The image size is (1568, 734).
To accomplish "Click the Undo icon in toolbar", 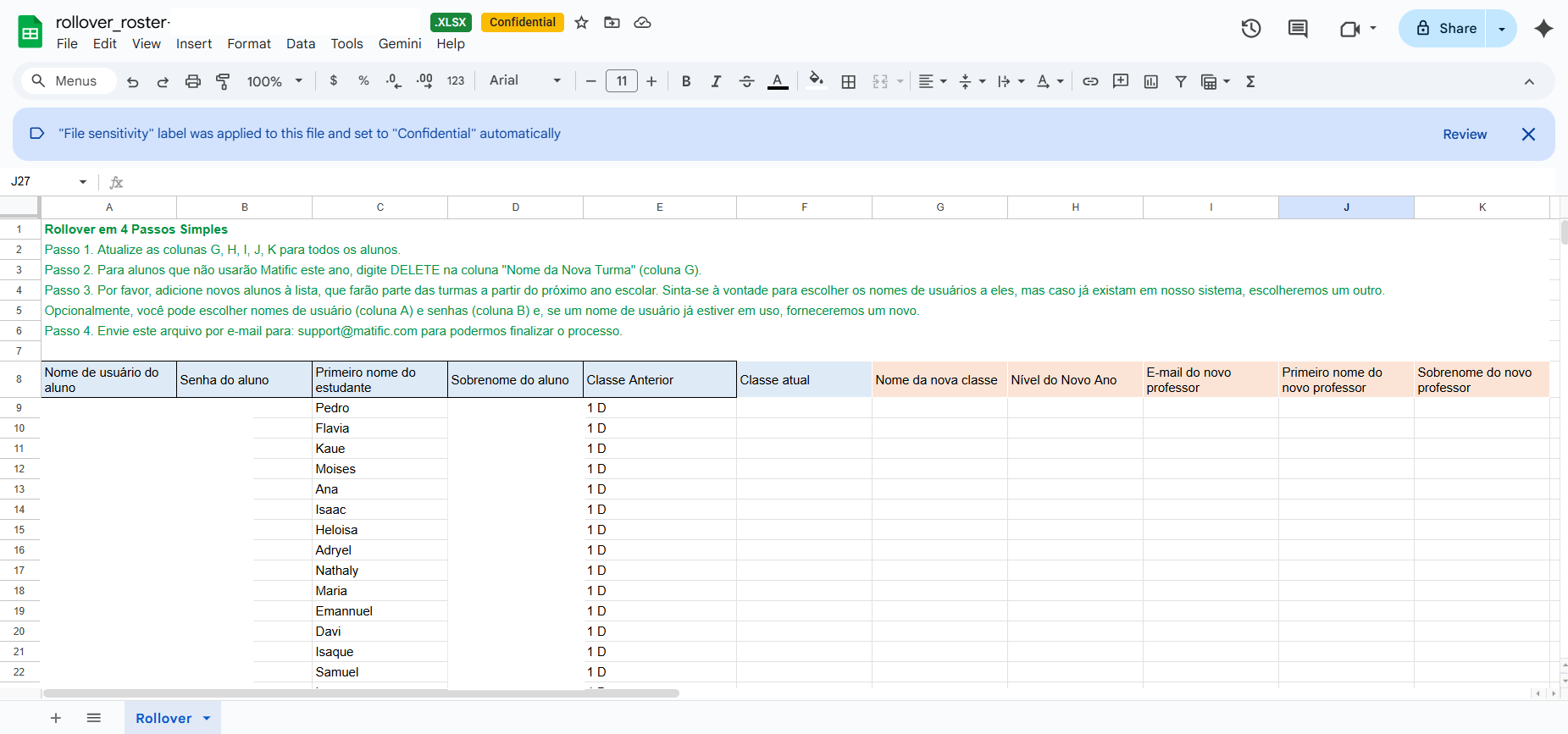I will pyautogui.click(x=132, y=81).
